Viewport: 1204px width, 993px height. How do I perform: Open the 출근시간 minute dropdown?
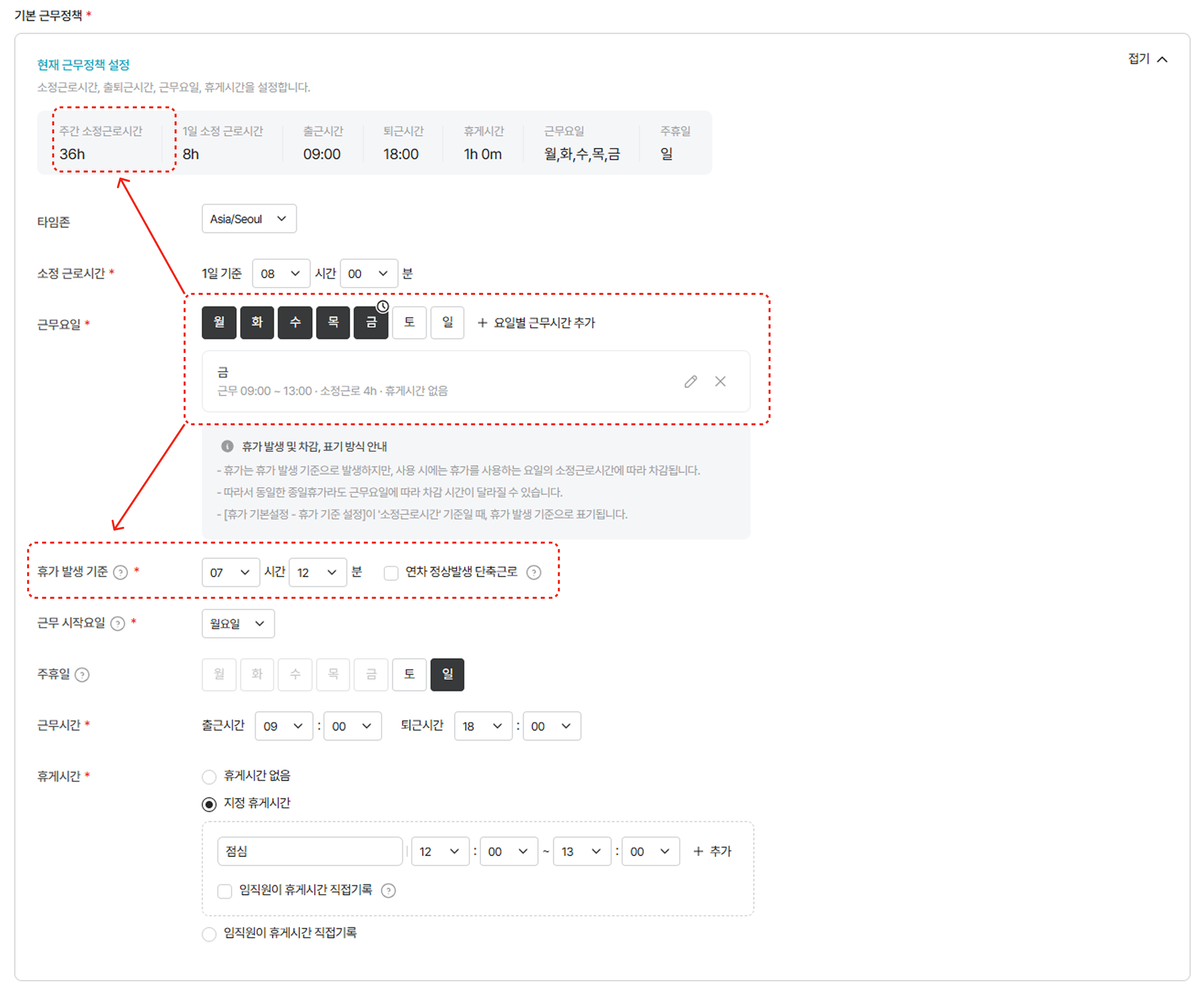coord(353,727)
